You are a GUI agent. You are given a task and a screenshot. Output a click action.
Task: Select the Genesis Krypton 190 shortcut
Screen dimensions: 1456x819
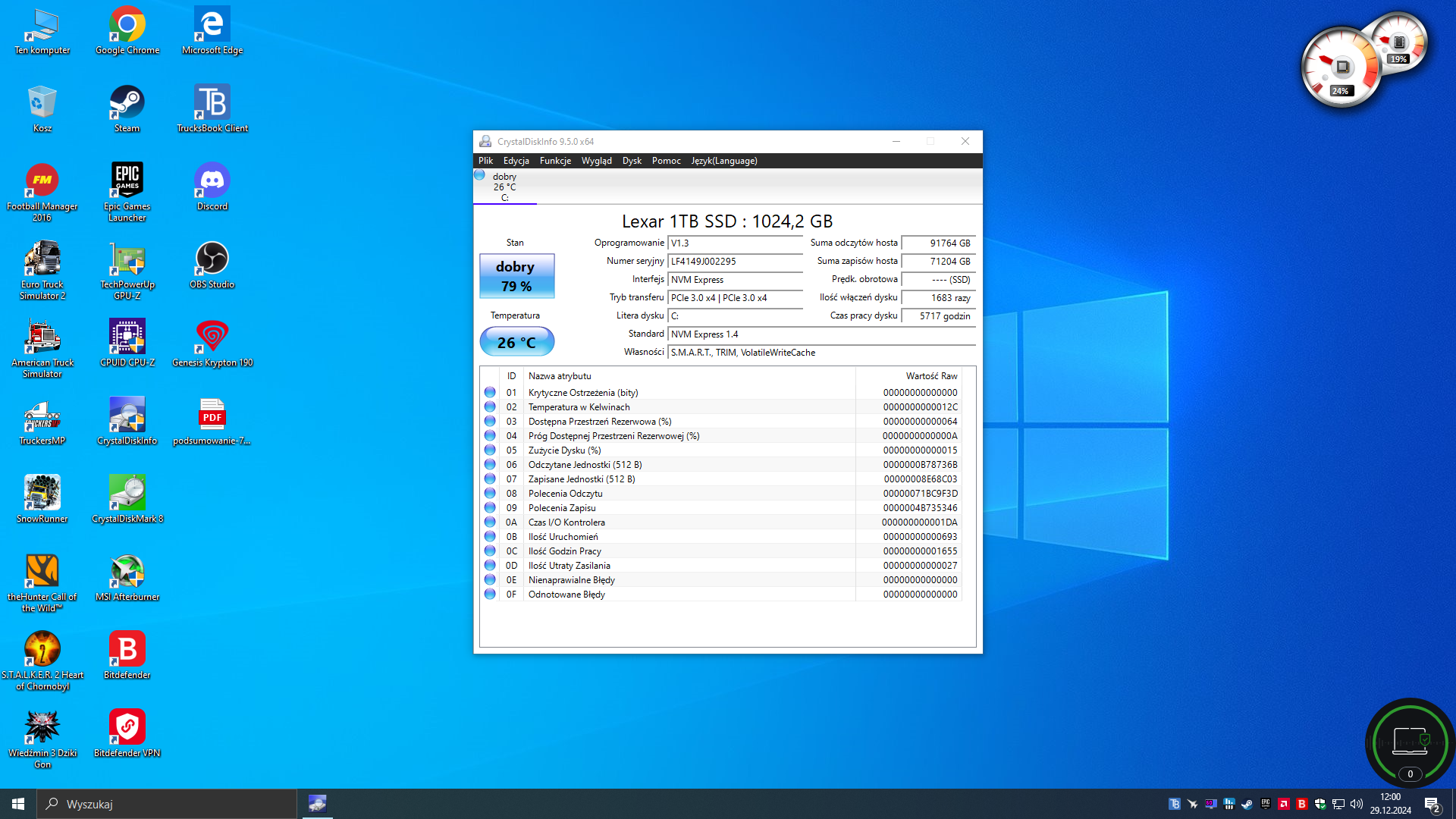coord(212,344)
